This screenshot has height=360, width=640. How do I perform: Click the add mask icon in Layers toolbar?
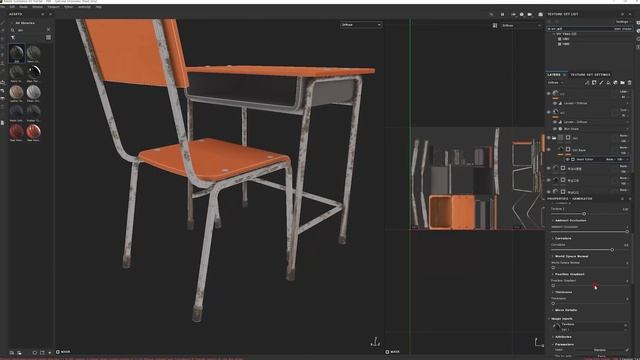click(x=594, y=83)
